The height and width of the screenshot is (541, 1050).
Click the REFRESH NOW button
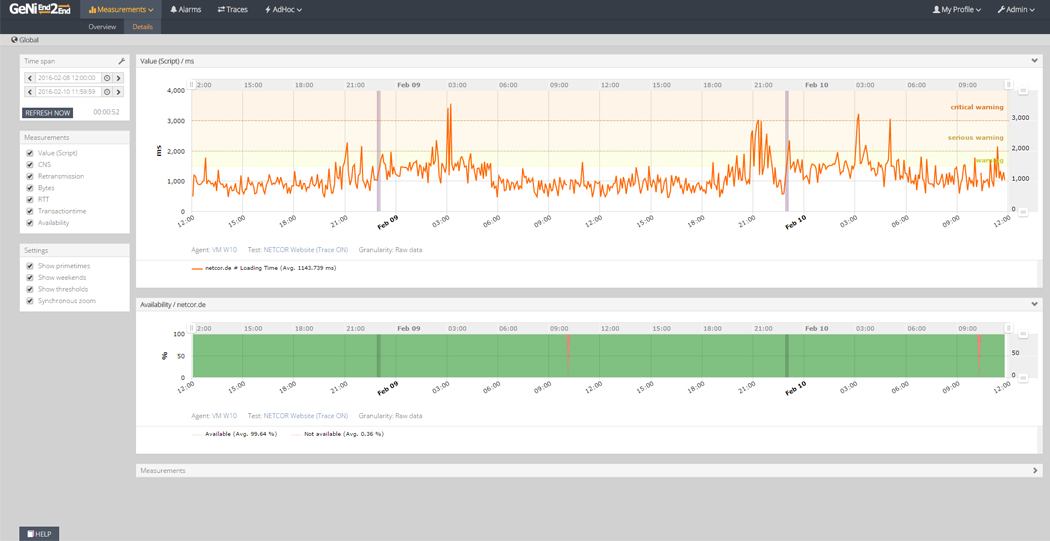tap(48, 113)
